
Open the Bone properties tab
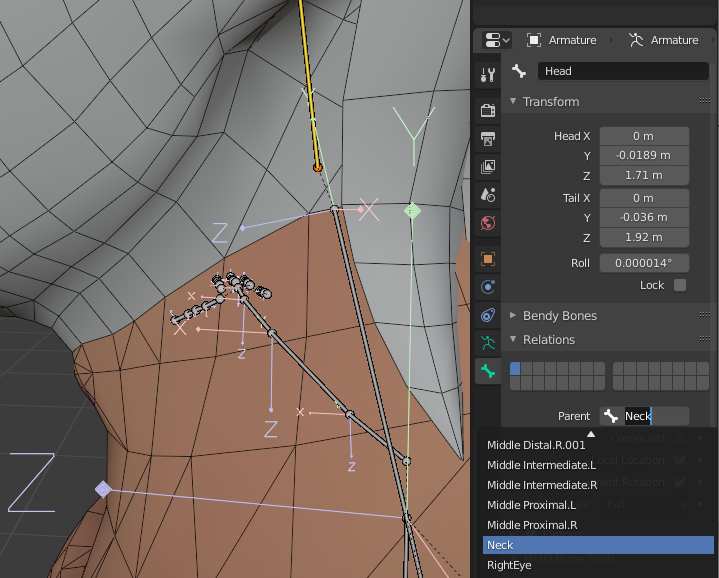(x=488, y=371)
